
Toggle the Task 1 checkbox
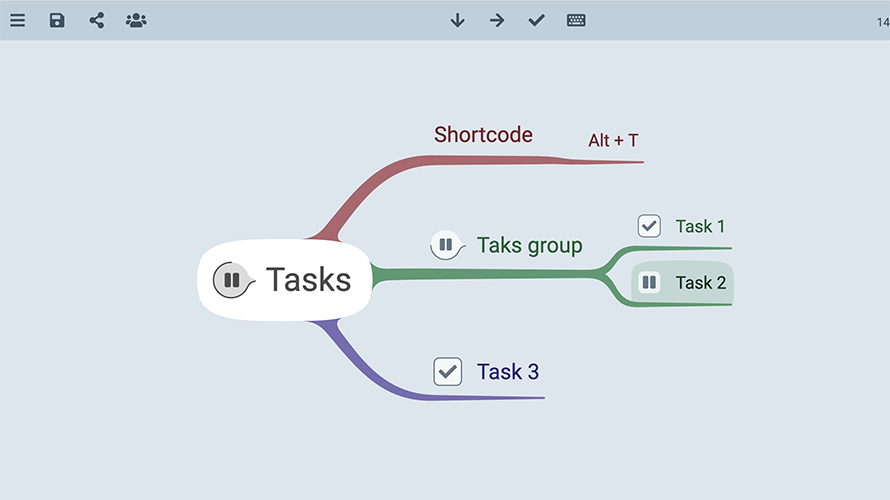coord(649,226)
